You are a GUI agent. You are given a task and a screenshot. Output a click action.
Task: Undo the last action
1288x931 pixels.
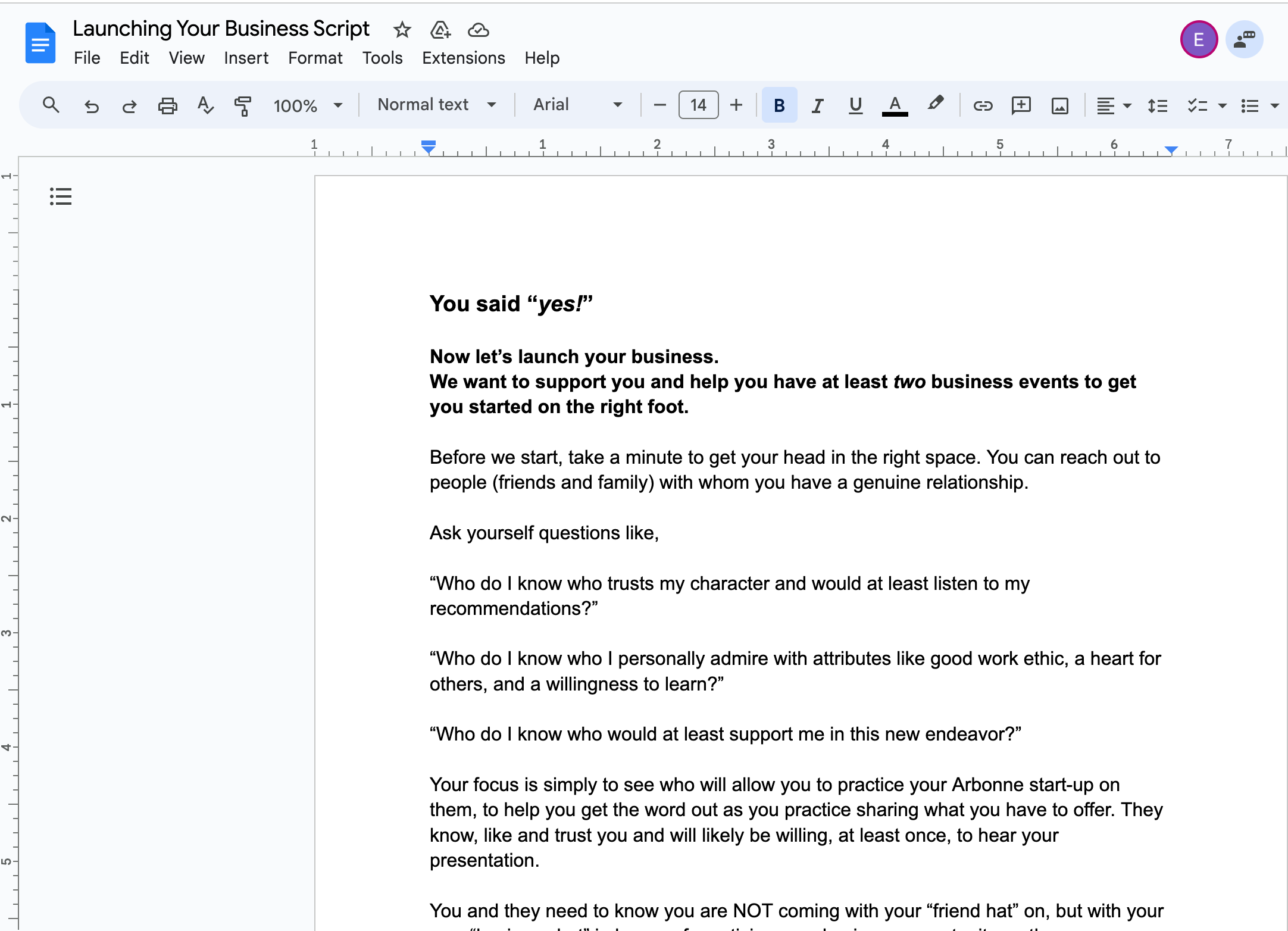[91, 106]
